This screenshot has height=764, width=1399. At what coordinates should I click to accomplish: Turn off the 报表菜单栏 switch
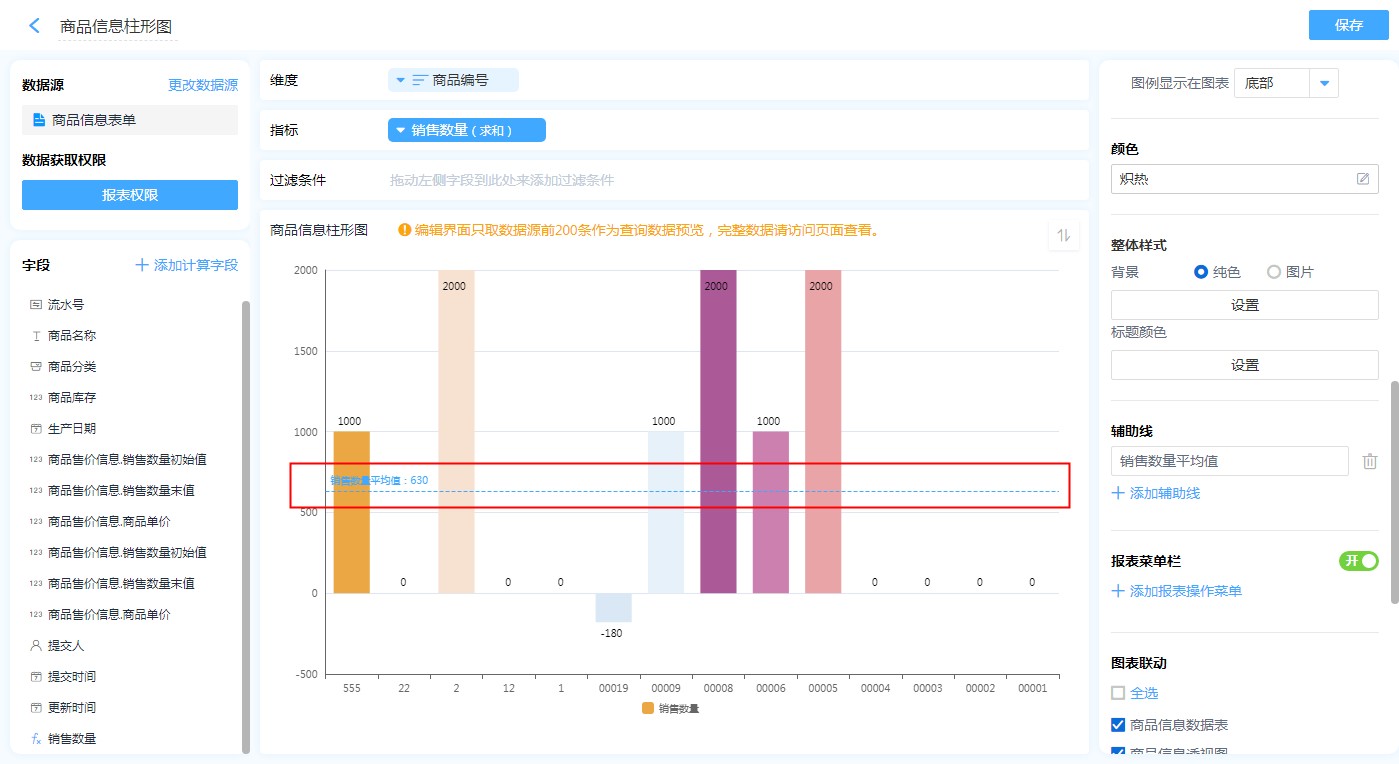pos(1358,561)
